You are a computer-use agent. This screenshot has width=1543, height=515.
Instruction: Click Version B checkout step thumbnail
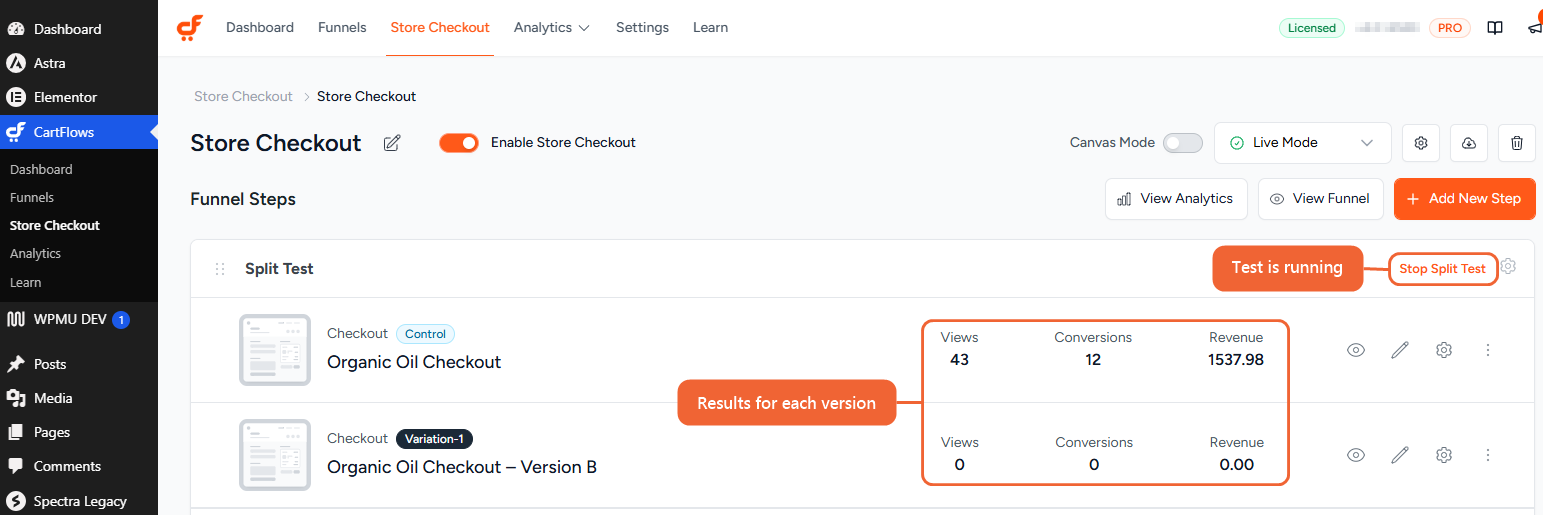(275, 455)
